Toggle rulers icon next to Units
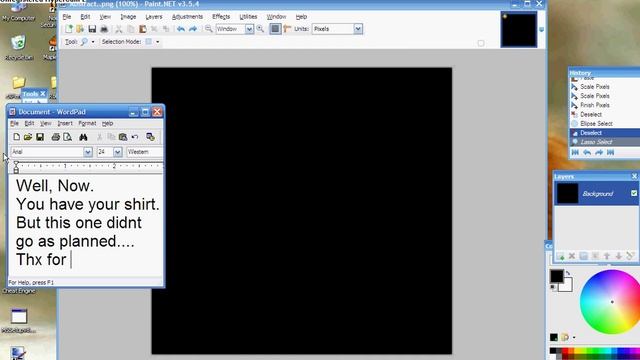 [x=287, y=29]
